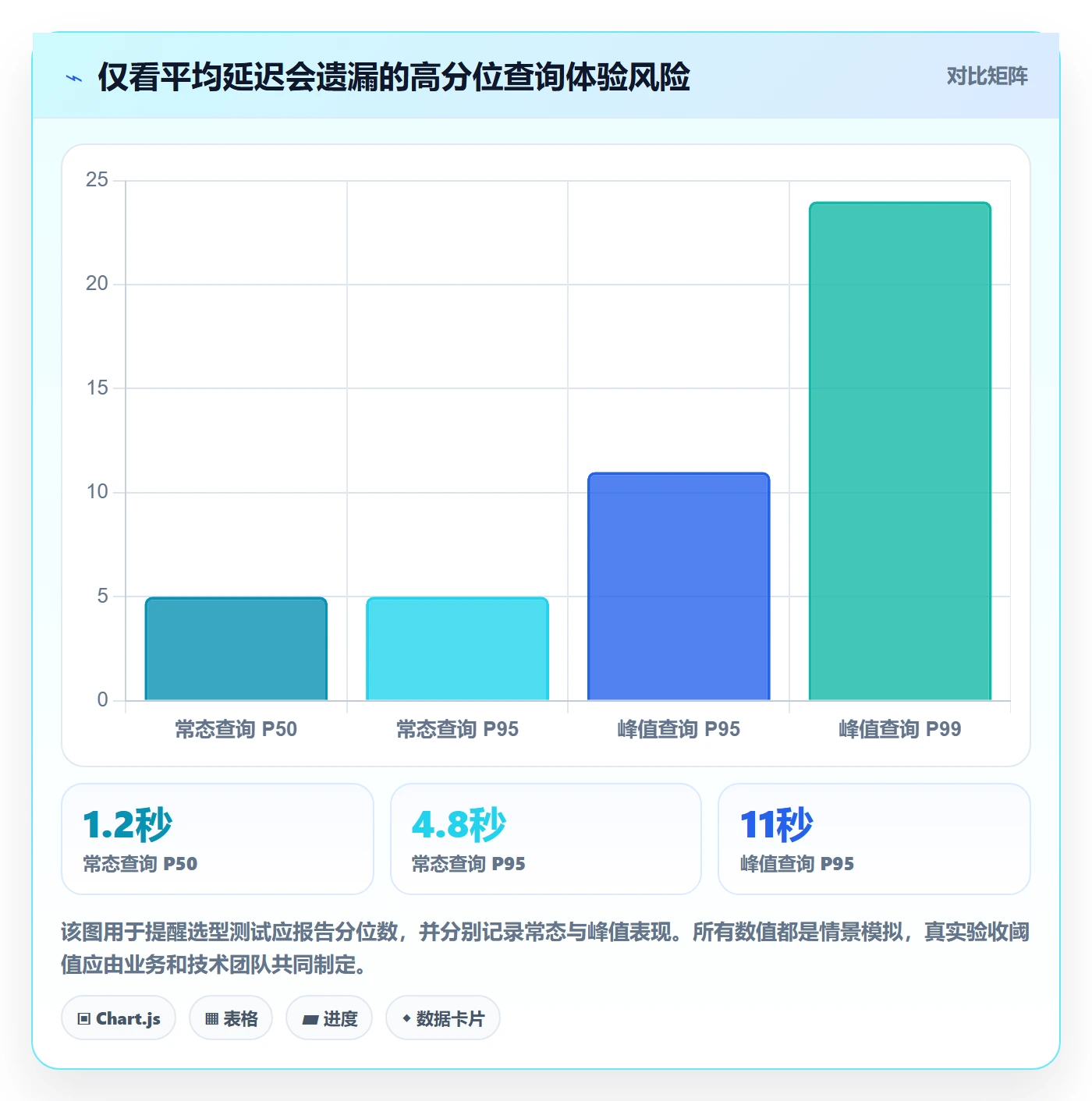
Task: Select the 数据卡片 tag chip
Action: pyautogui.click(x=443, y=1018)
